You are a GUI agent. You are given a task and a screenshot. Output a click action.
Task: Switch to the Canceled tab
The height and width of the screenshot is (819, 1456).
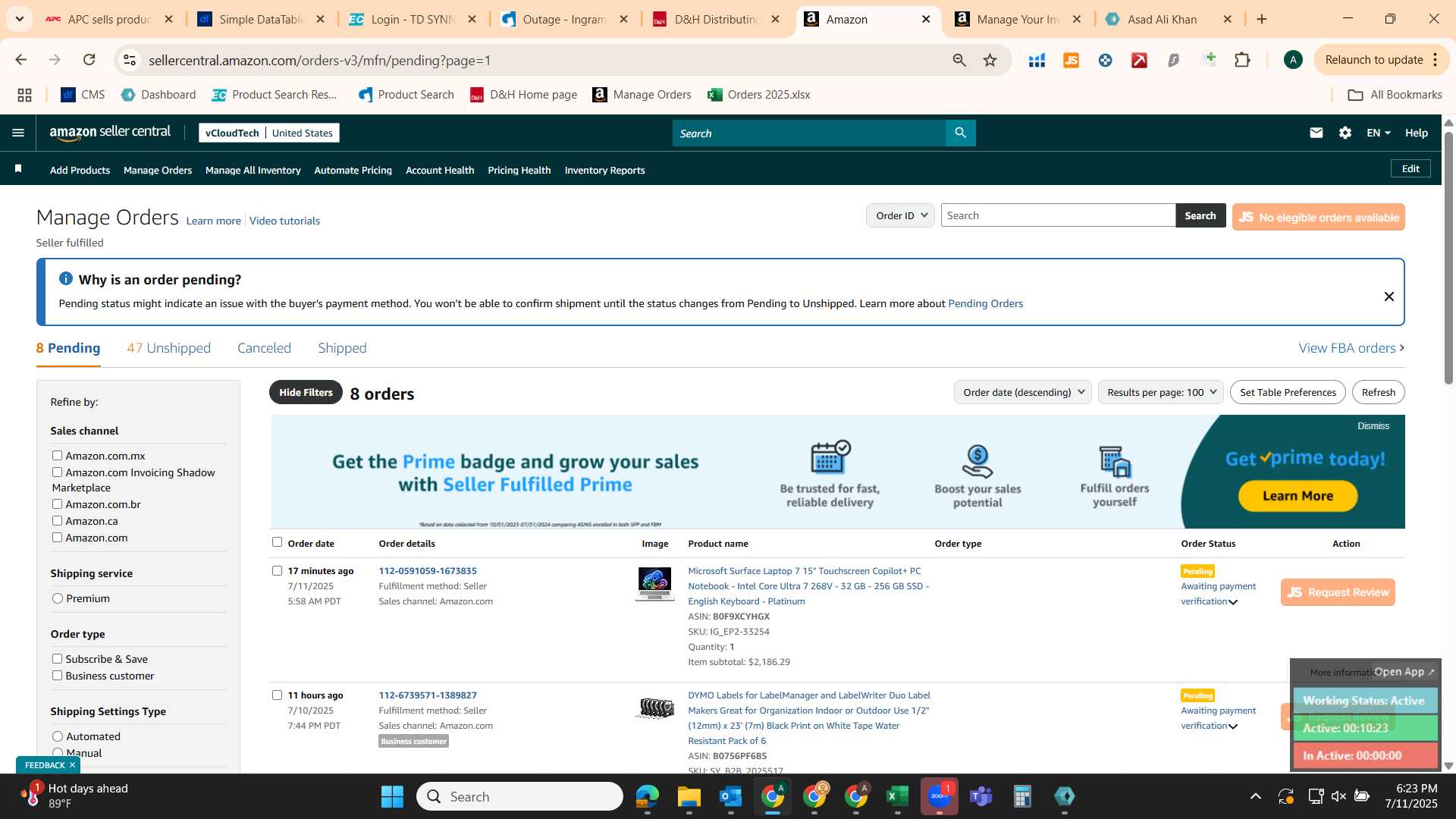tap(264, 348)
